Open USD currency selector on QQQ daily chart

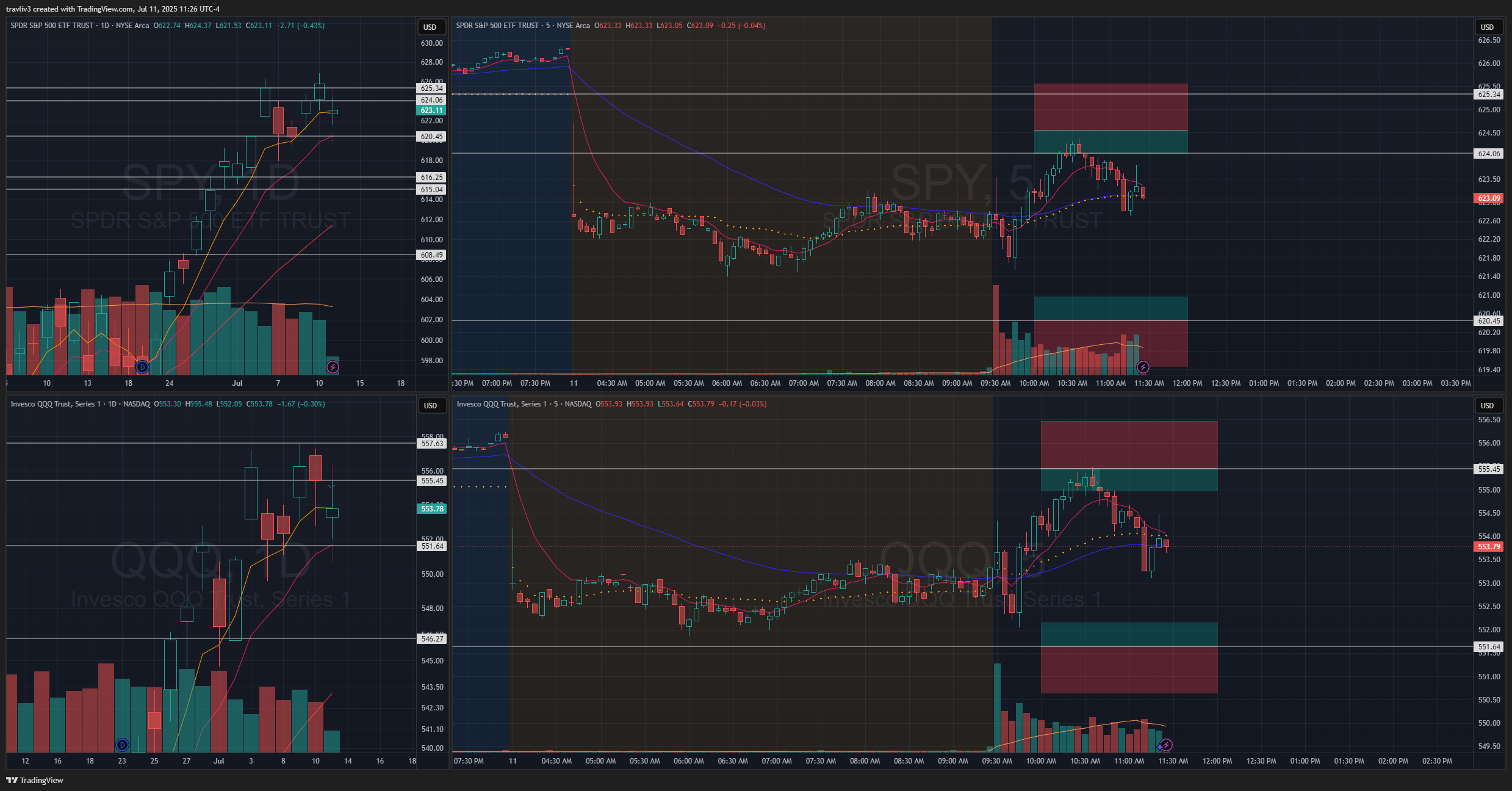(430, 405)
